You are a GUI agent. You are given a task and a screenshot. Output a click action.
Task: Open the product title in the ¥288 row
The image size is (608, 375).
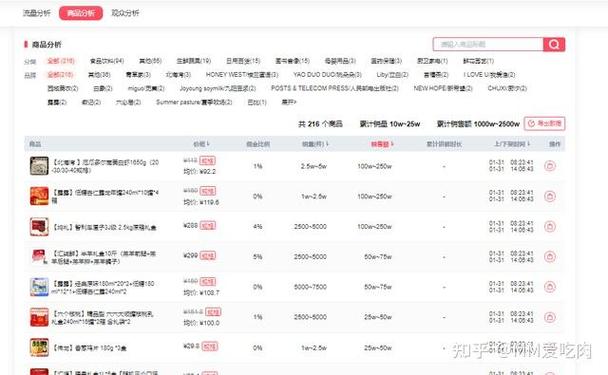[104, 227]
